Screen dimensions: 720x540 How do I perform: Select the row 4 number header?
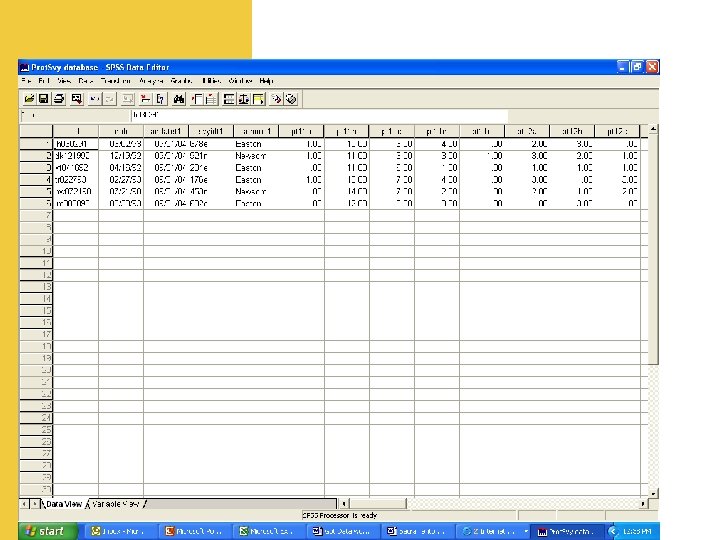click(36, 180)
